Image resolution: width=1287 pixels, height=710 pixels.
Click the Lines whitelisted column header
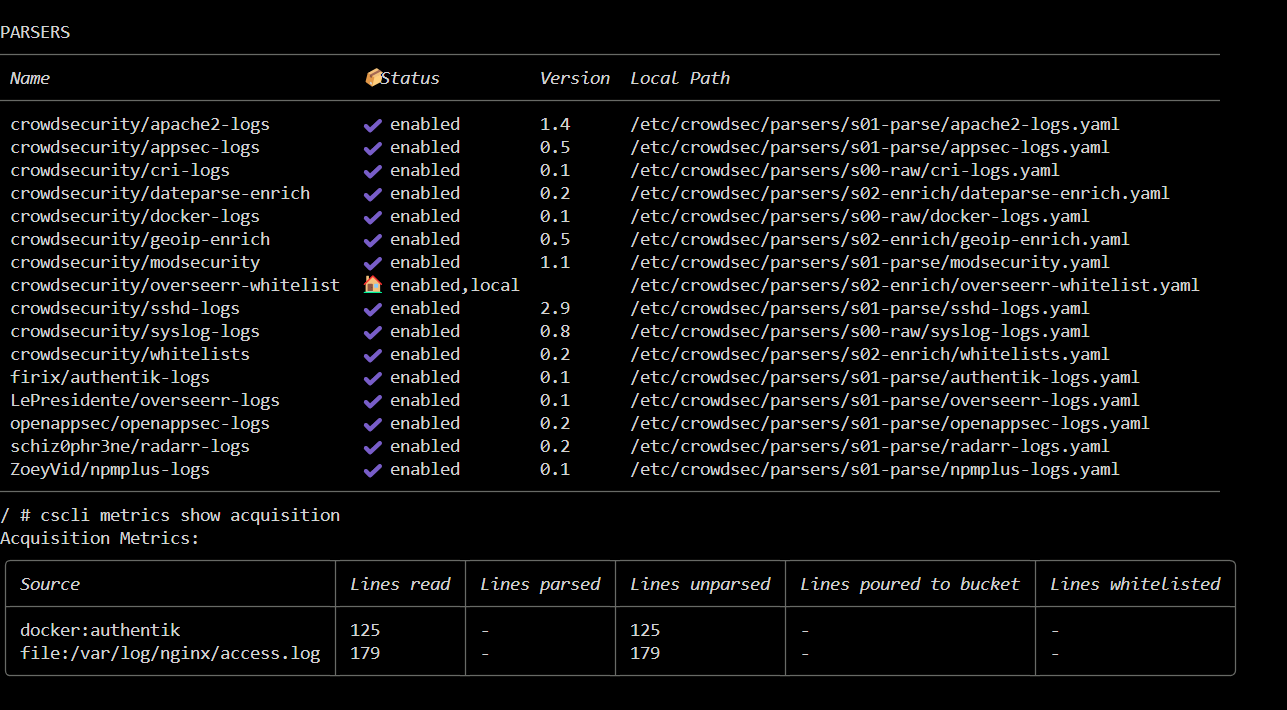[1135, 584]
